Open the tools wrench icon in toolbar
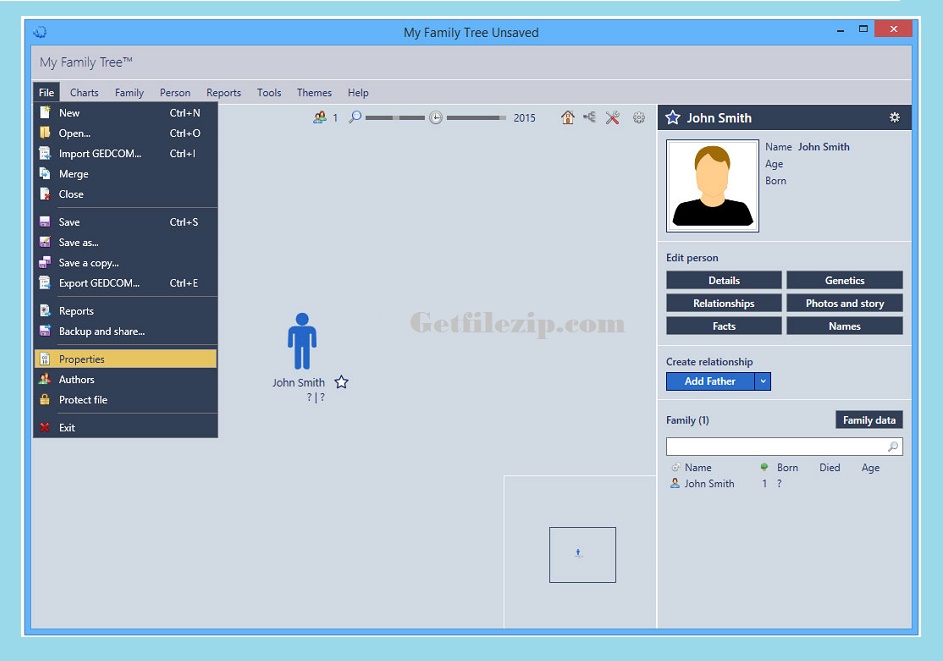 point(613,117)
